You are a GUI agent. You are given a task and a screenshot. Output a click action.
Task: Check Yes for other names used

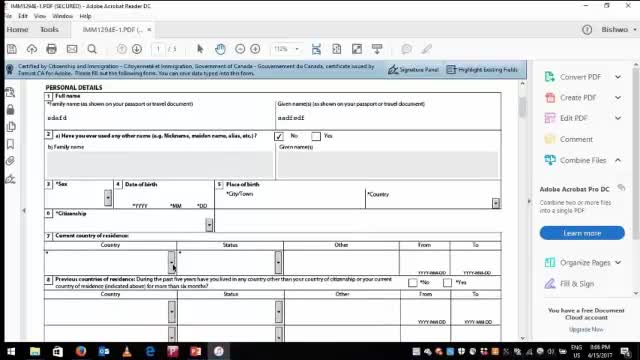tap(316, 136)
